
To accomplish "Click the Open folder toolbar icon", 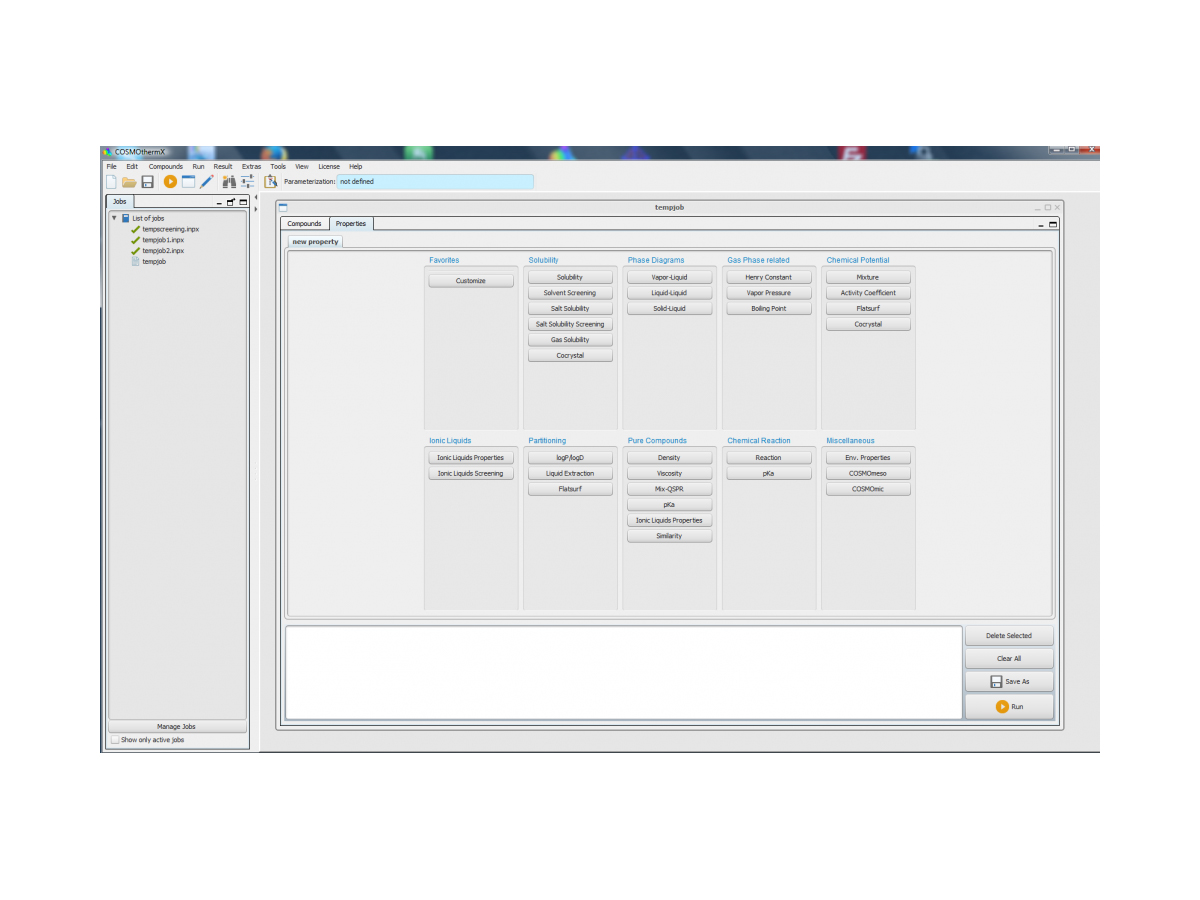I will pyautogui.click(x=129, y=182).
